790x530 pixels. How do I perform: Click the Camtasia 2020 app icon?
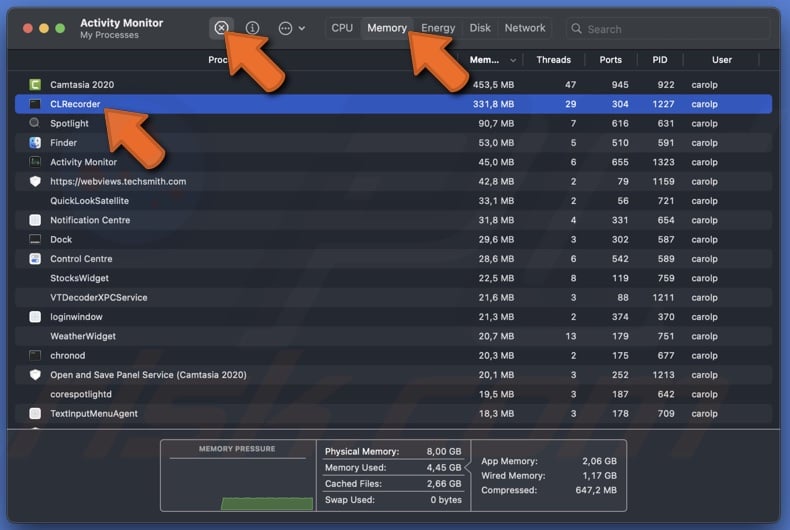[x=35, y=85]
